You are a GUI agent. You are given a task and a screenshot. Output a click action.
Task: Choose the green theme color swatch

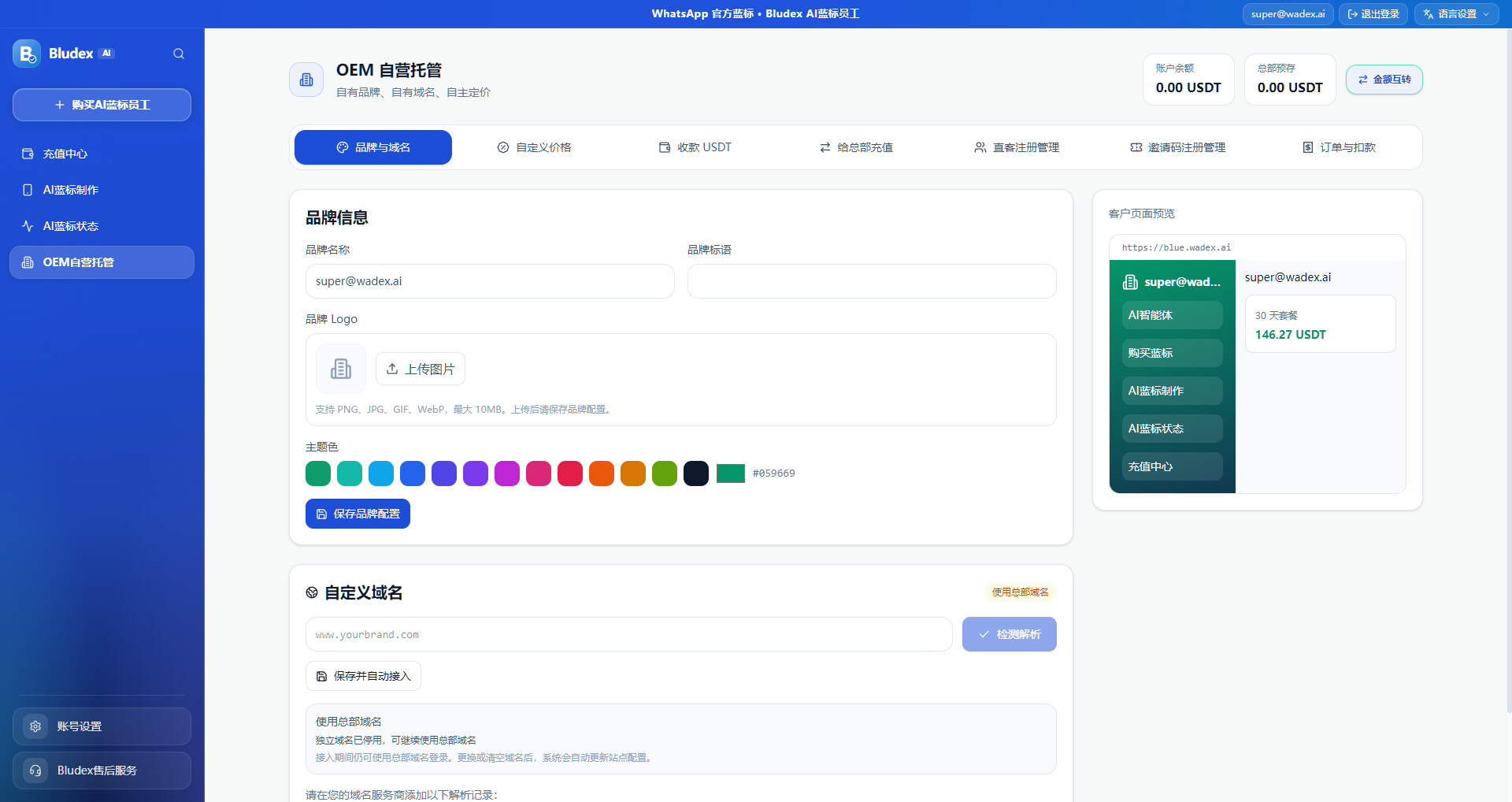click(x=318, y=473)
